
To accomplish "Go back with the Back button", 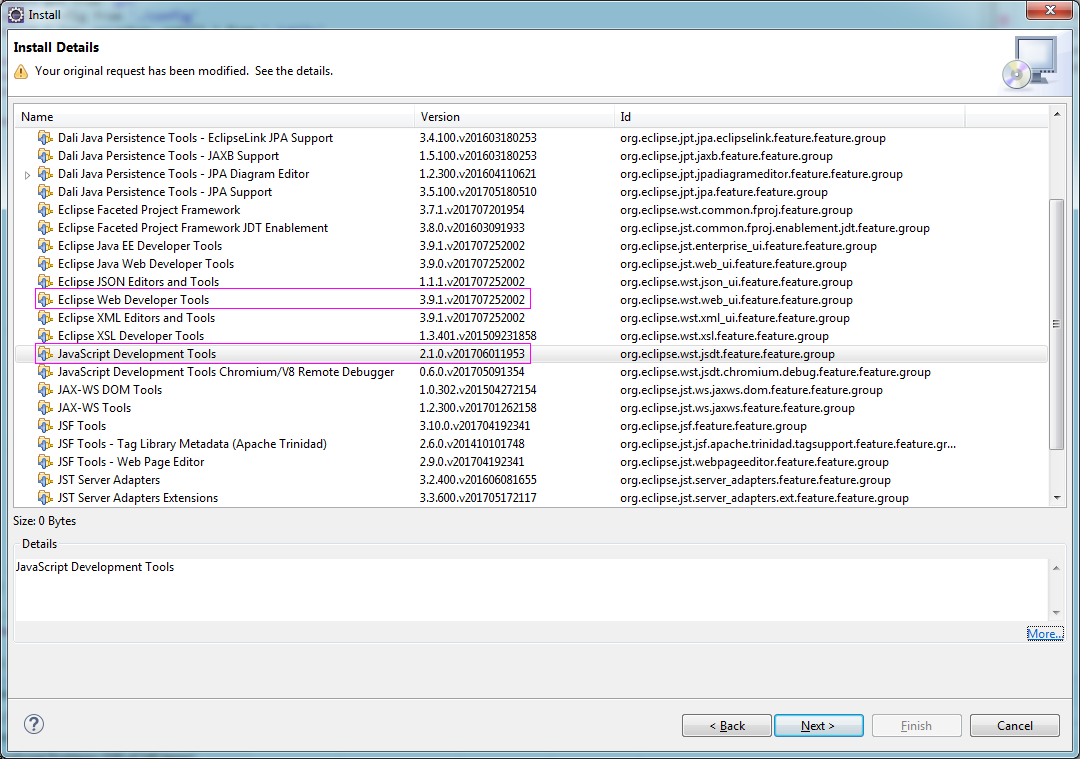I will click(x=726, y=726).
